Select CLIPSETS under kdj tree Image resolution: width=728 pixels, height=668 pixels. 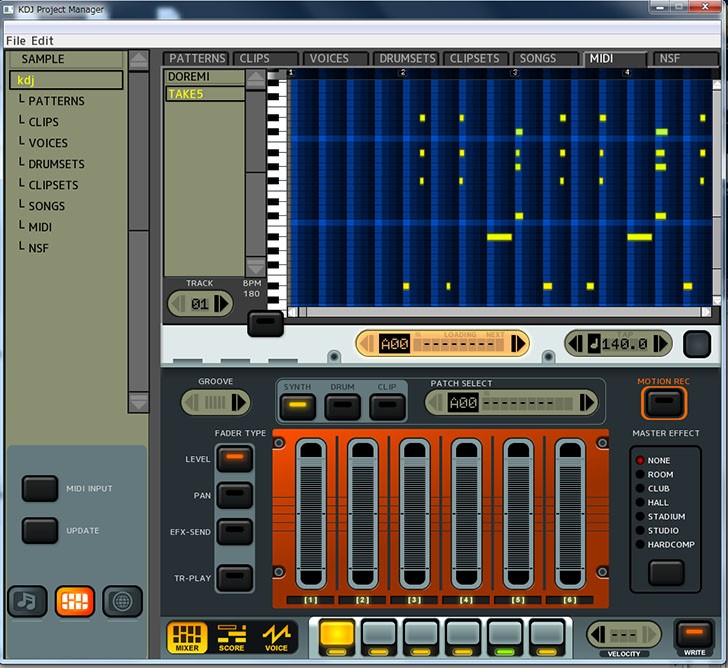53,185
